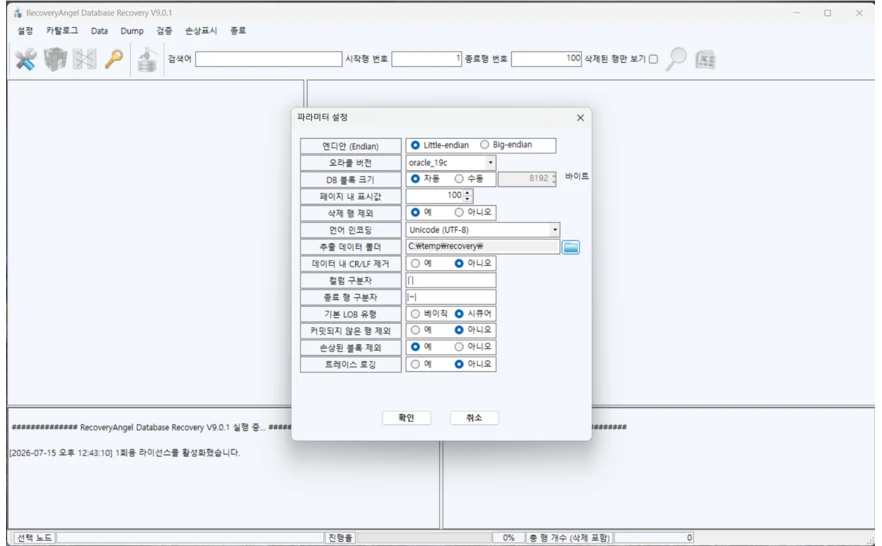The width and height of the screenshot is (882, 546).
Task: Open the 검증 menu
Action: coord(164,30)
